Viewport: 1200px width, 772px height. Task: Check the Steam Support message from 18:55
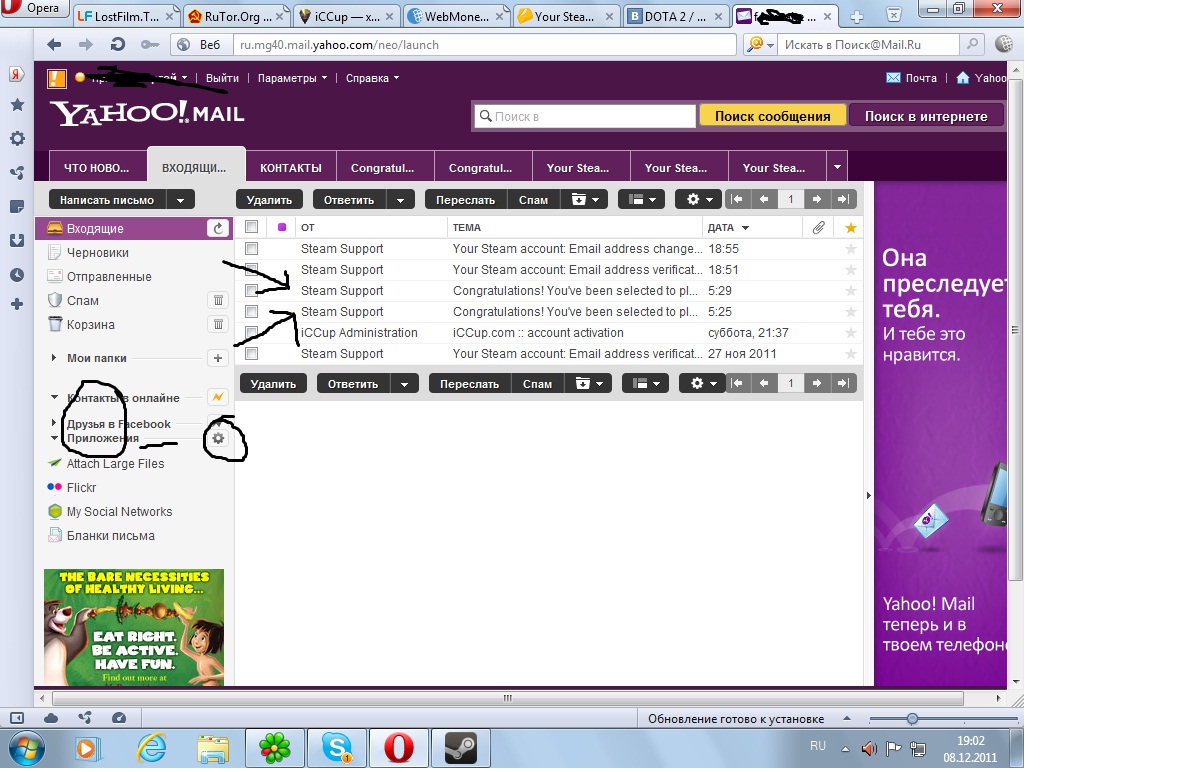coord(252,248)
